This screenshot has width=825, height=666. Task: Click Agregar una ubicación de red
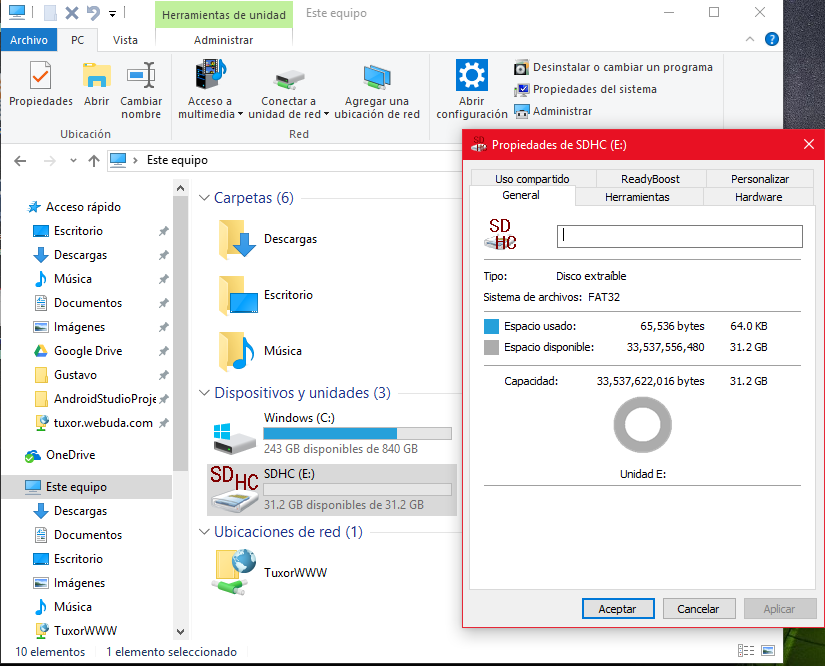(377, 90)
